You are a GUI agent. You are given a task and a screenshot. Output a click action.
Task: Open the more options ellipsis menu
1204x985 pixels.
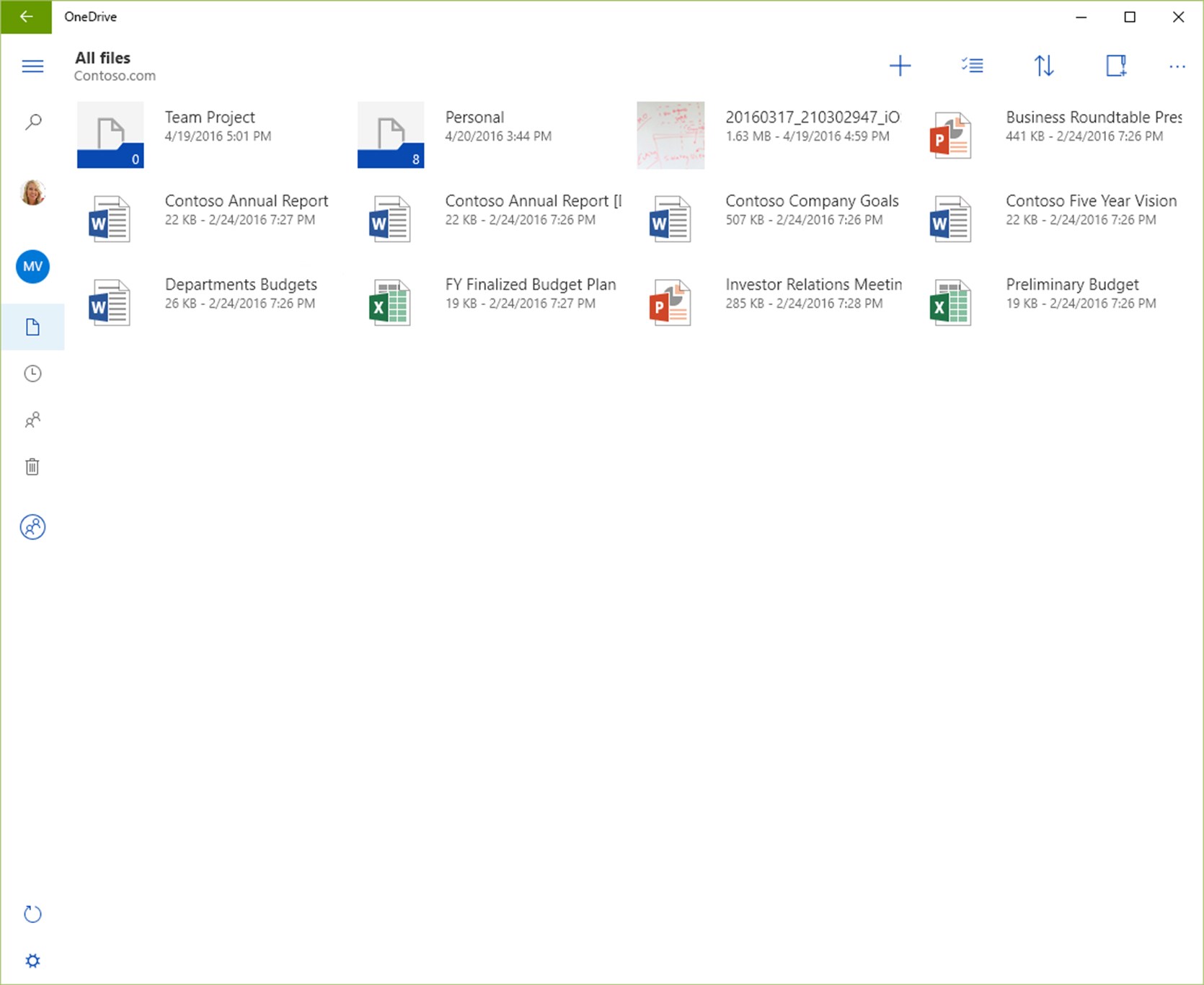pos(1177,66)
